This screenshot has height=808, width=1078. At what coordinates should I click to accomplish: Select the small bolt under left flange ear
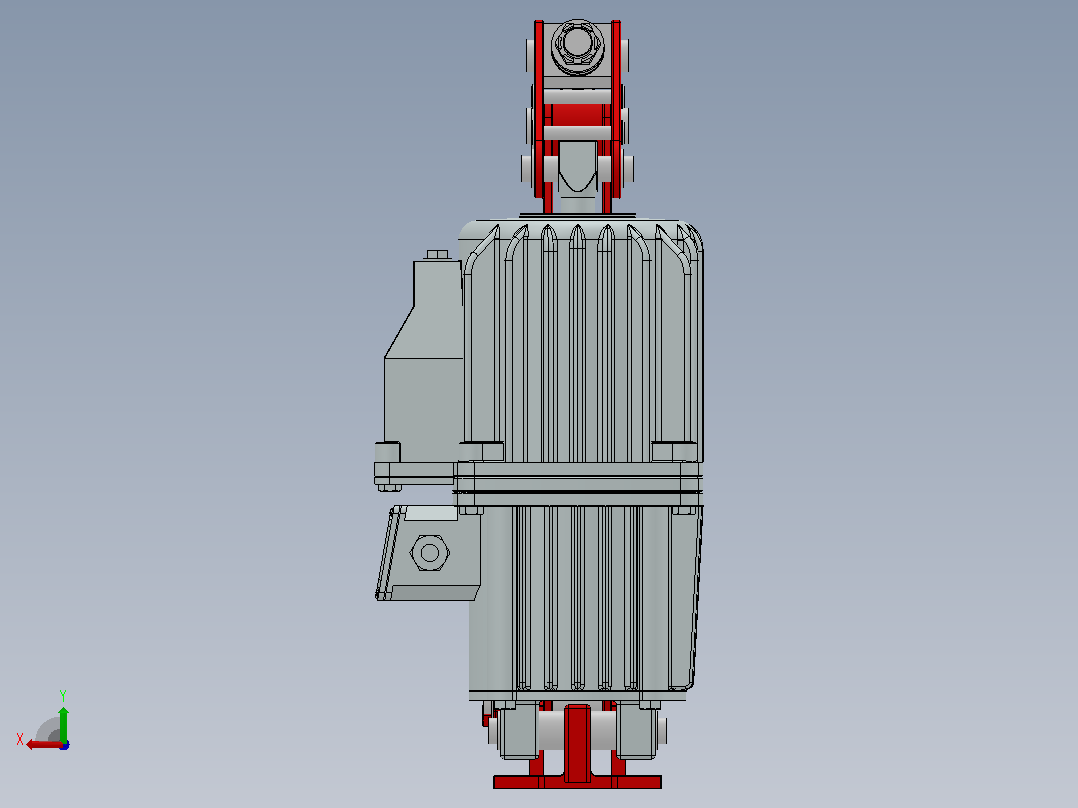[389, 488]
